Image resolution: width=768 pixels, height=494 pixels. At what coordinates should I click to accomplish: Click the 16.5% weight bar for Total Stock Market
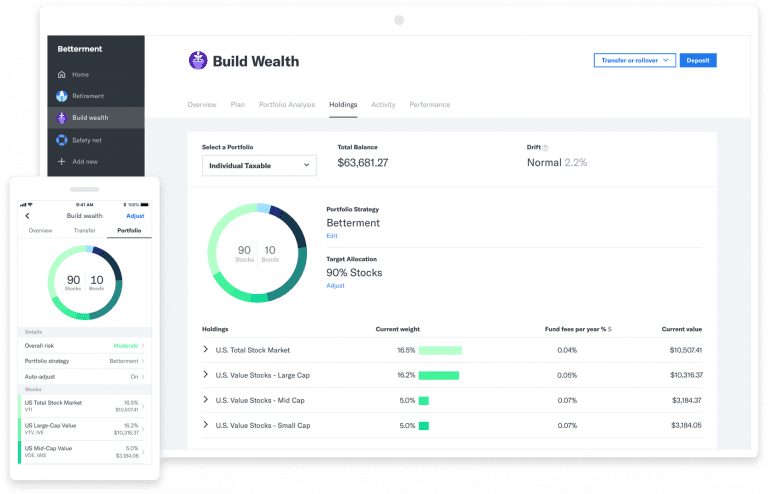pyautogui.click(x=440, y=350)
